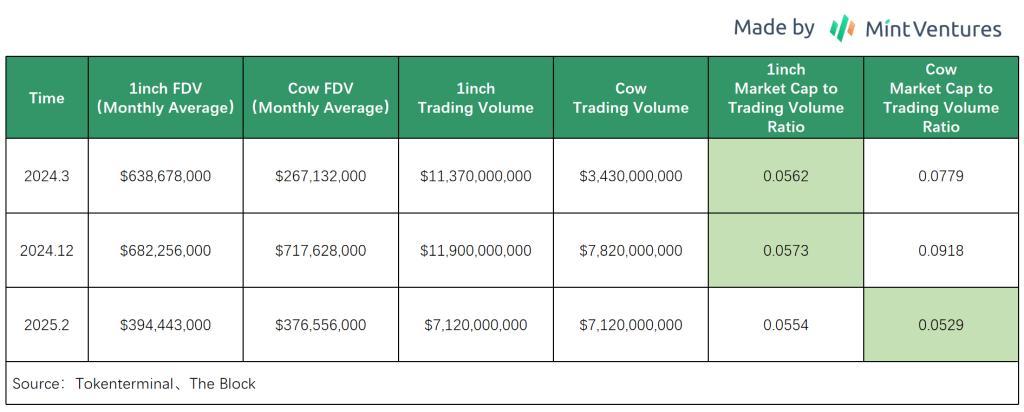
Task: Click the highlighted 0.0529 Cow ratio cell
Action: point(941,325)
